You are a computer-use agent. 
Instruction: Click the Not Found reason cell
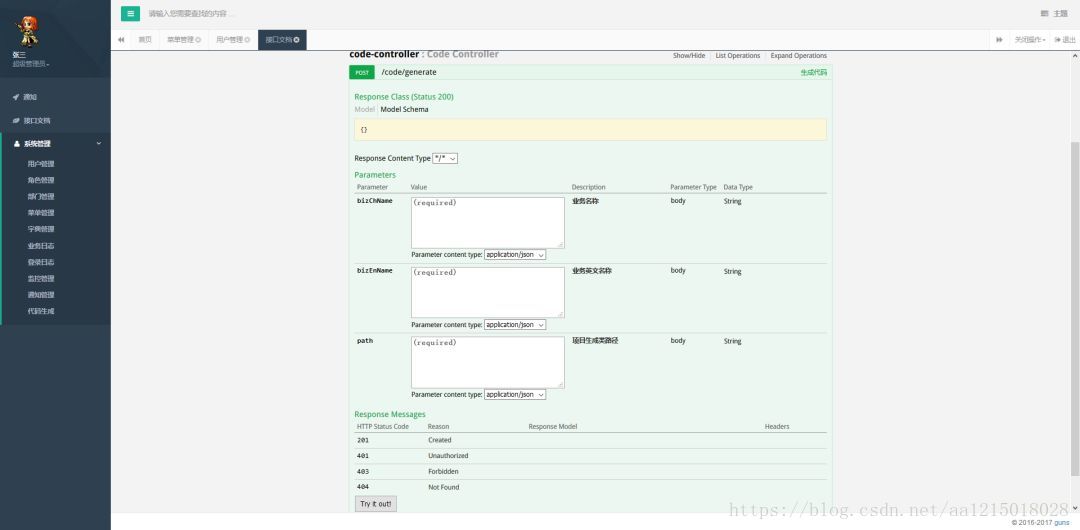coord(444,487)
